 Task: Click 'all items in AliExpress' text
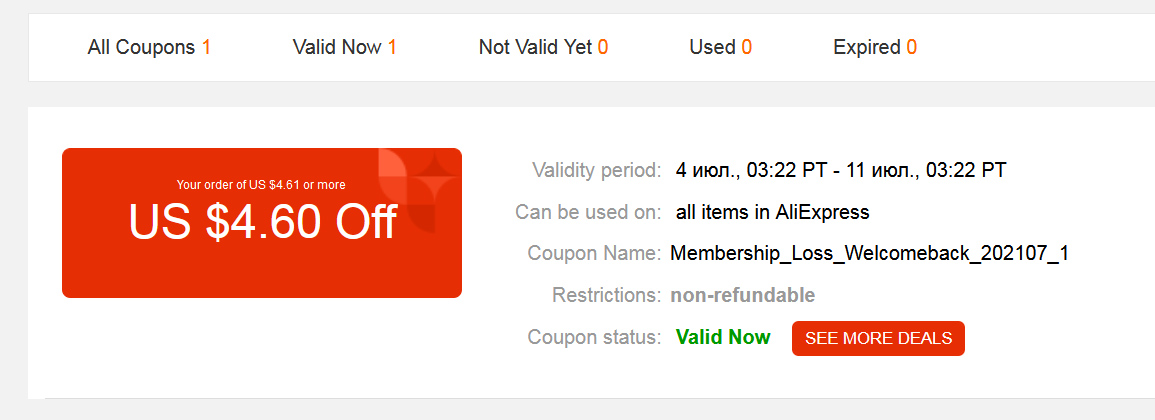[773, 213]
